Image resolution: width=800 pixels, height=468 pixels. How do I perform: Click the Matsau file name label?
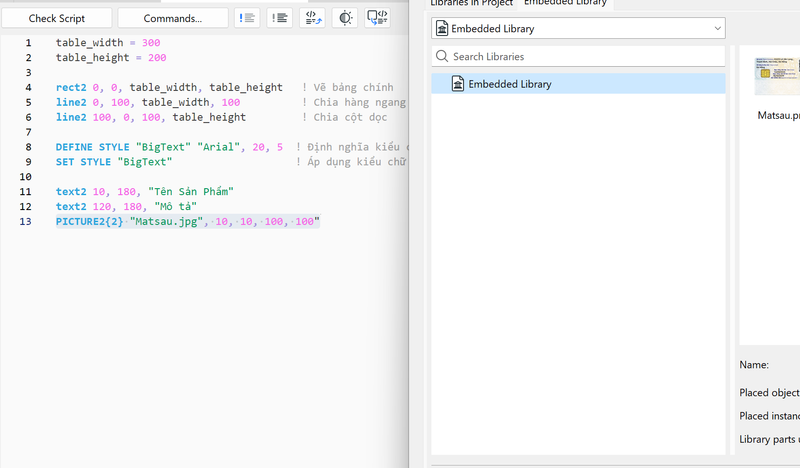pyautogui.click(x=779, y=115)
